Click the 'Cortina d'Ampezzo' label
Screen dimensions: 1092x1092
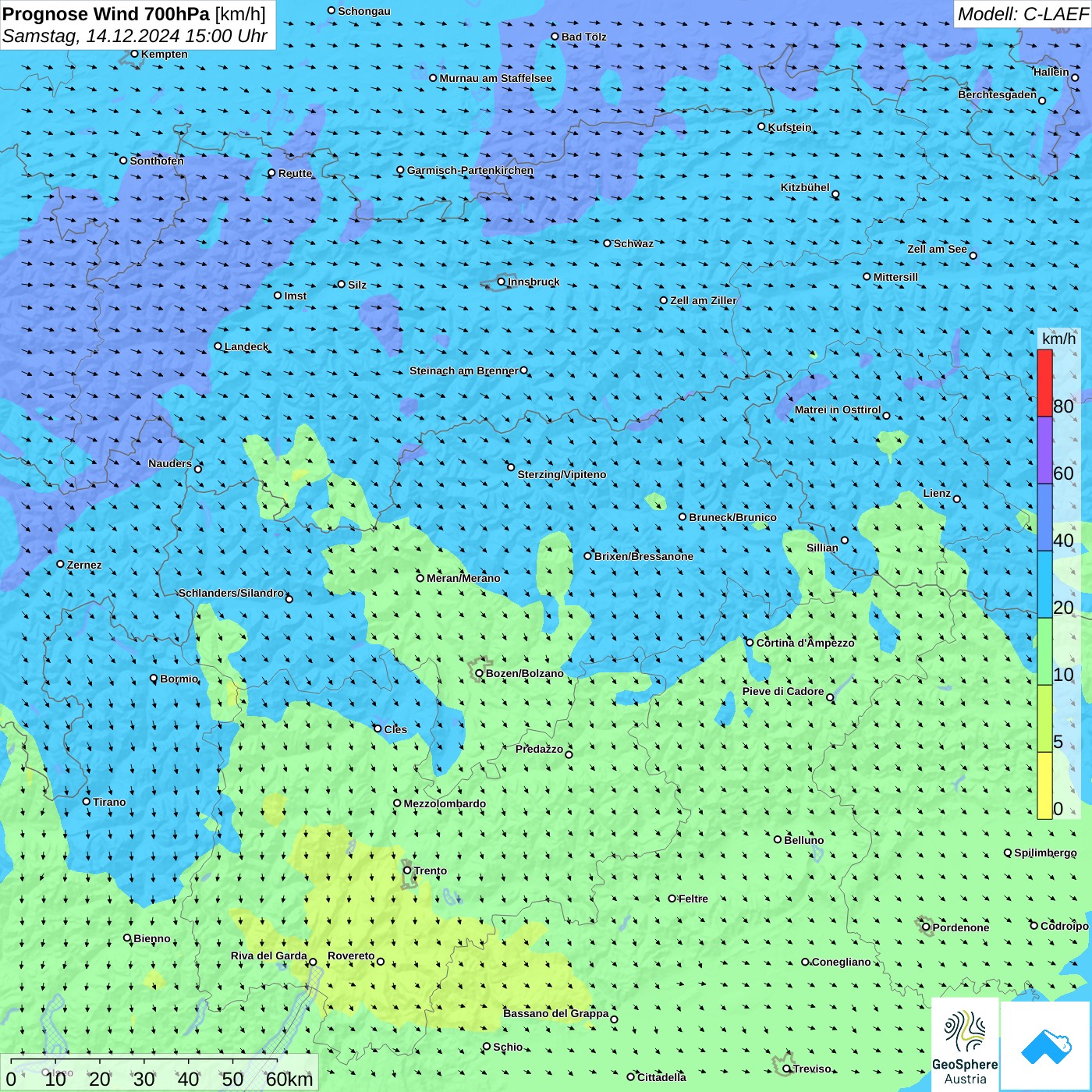[x=806, y=643]
